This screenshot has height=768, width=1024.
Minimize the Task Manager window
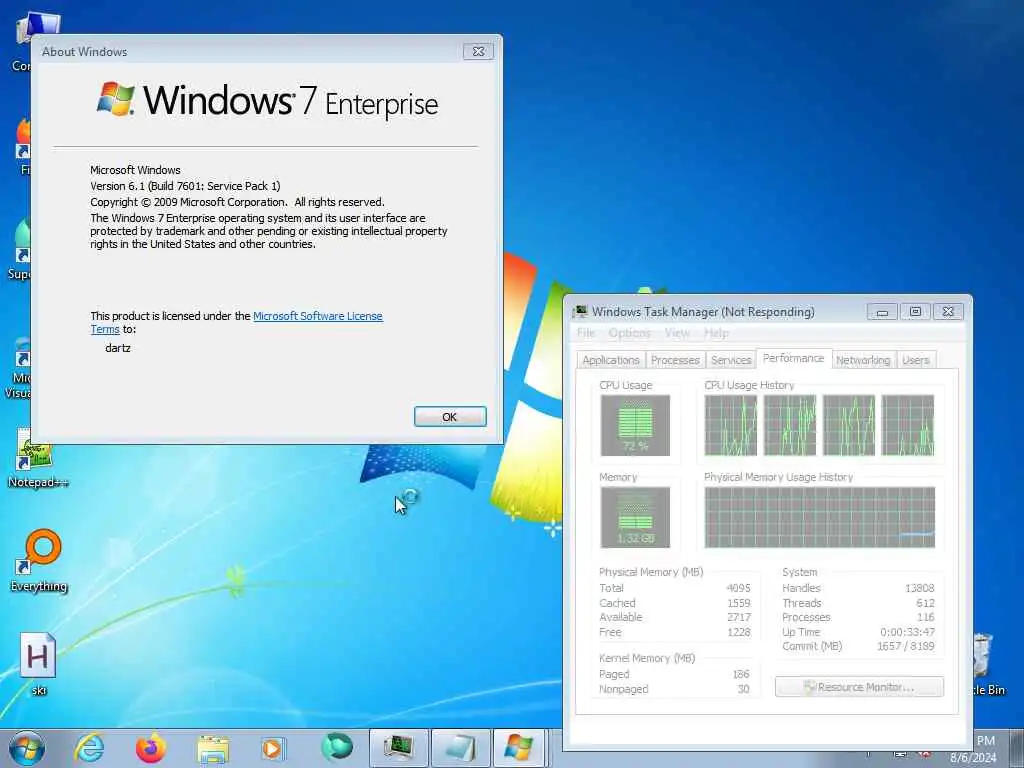tap(882, 312)
